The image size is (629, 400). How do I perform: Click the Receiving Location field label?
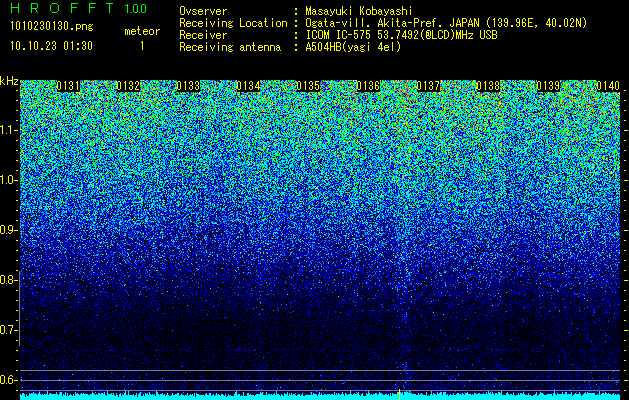click(233, 24)
